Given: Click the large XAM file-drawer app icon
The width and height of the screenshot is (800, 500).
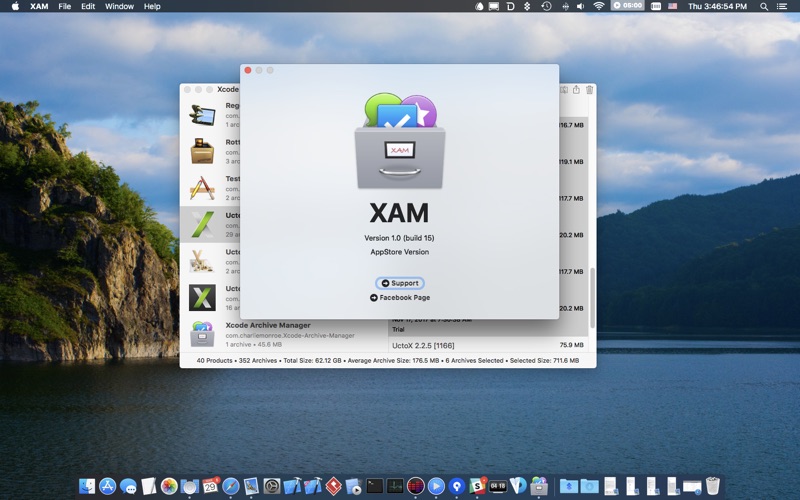Looking at the screenshot, I should pos(400,141).
